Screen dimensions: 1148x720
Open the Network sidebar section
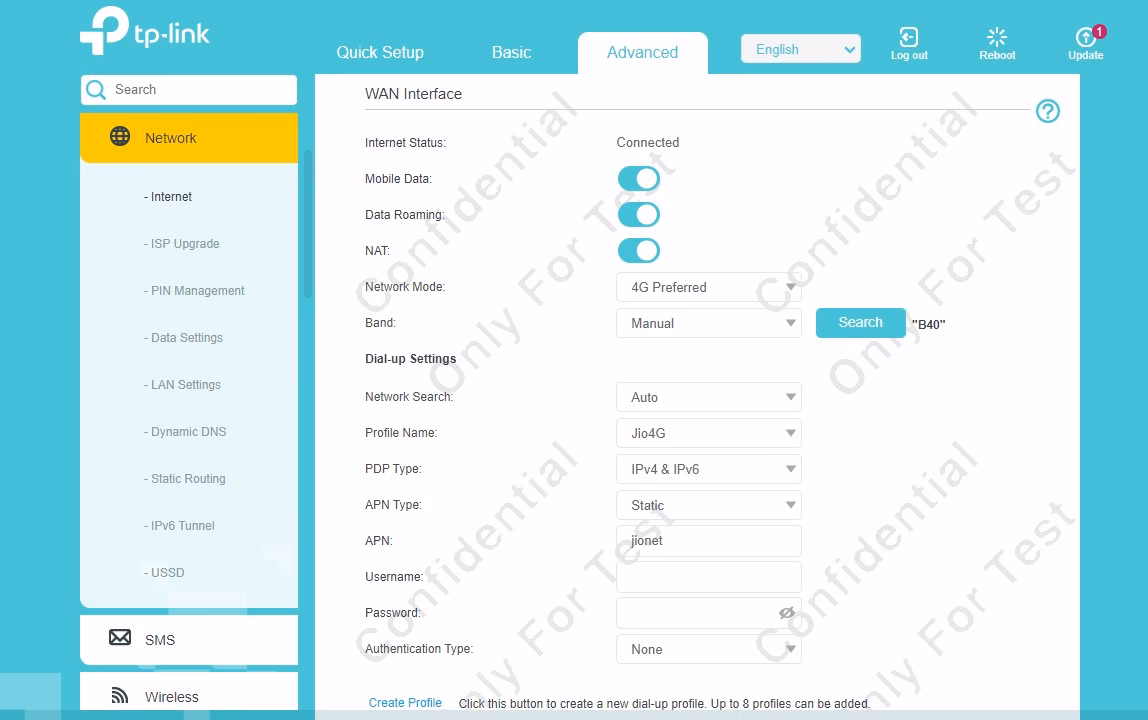[189, 138]
